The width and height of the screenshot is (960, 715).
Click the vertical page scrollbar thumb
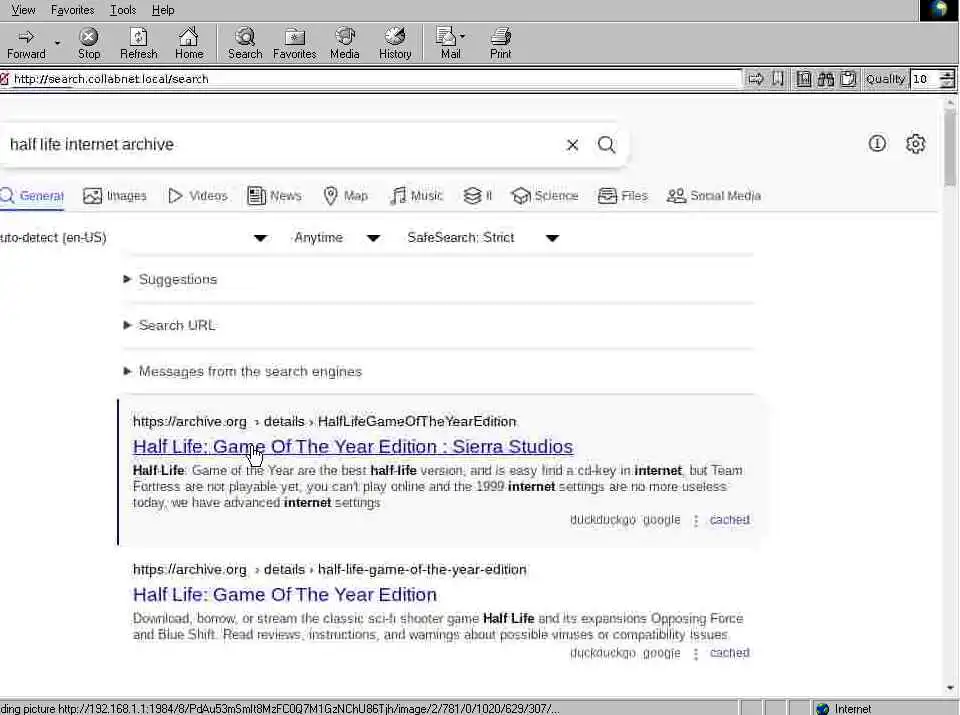[x=950, y=148]
